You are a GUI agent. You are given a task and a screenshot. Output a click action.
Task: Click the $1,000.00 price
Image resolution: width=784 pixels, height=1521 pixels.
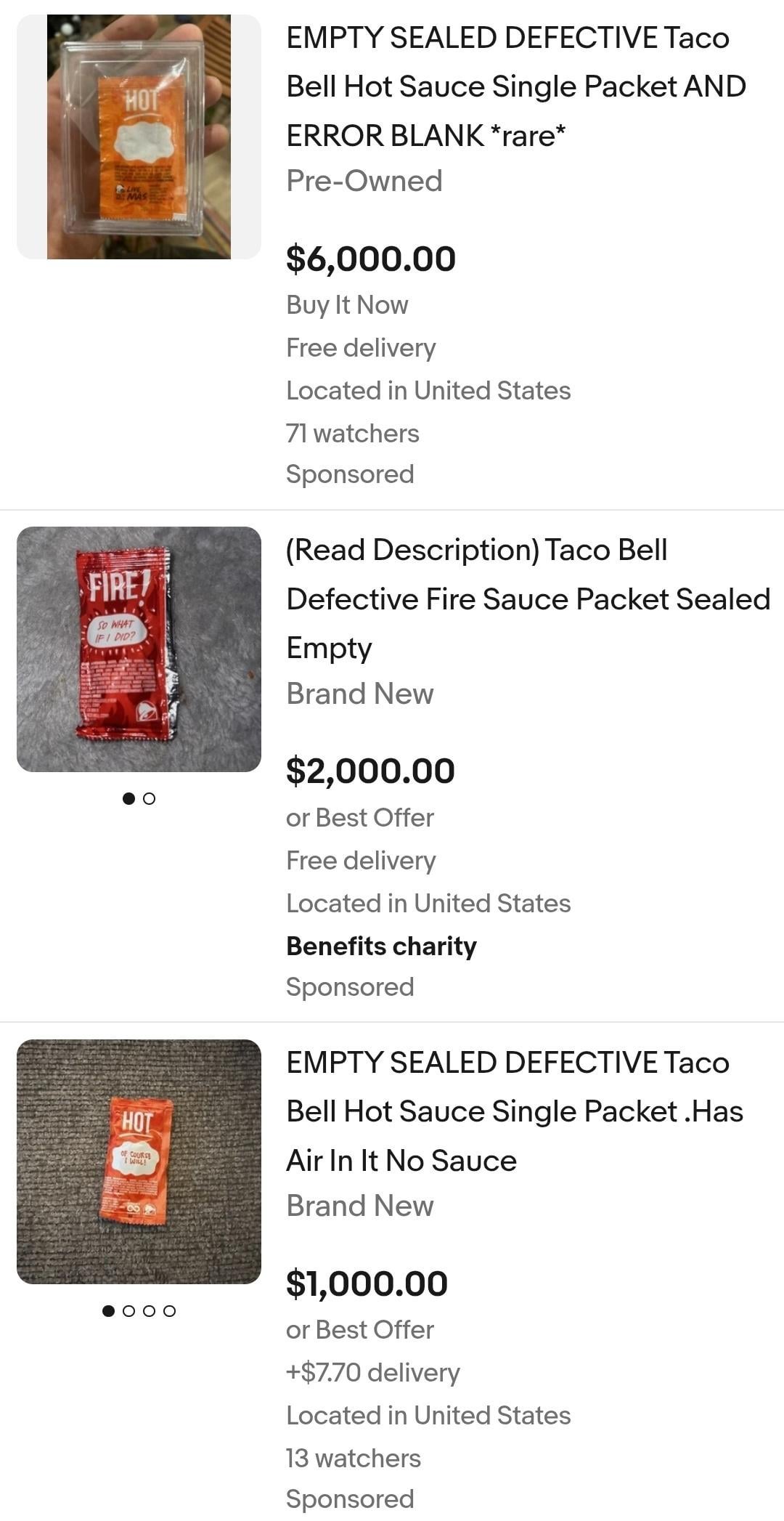367,1284
